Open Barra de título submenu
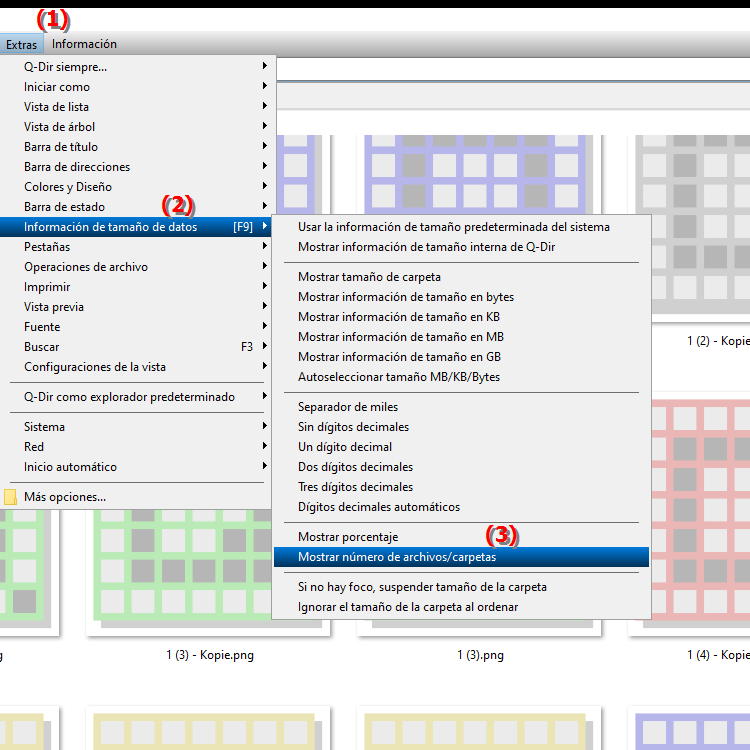Image resolution: width=750 pixels, height=750 pixels. tap(138, 147)
